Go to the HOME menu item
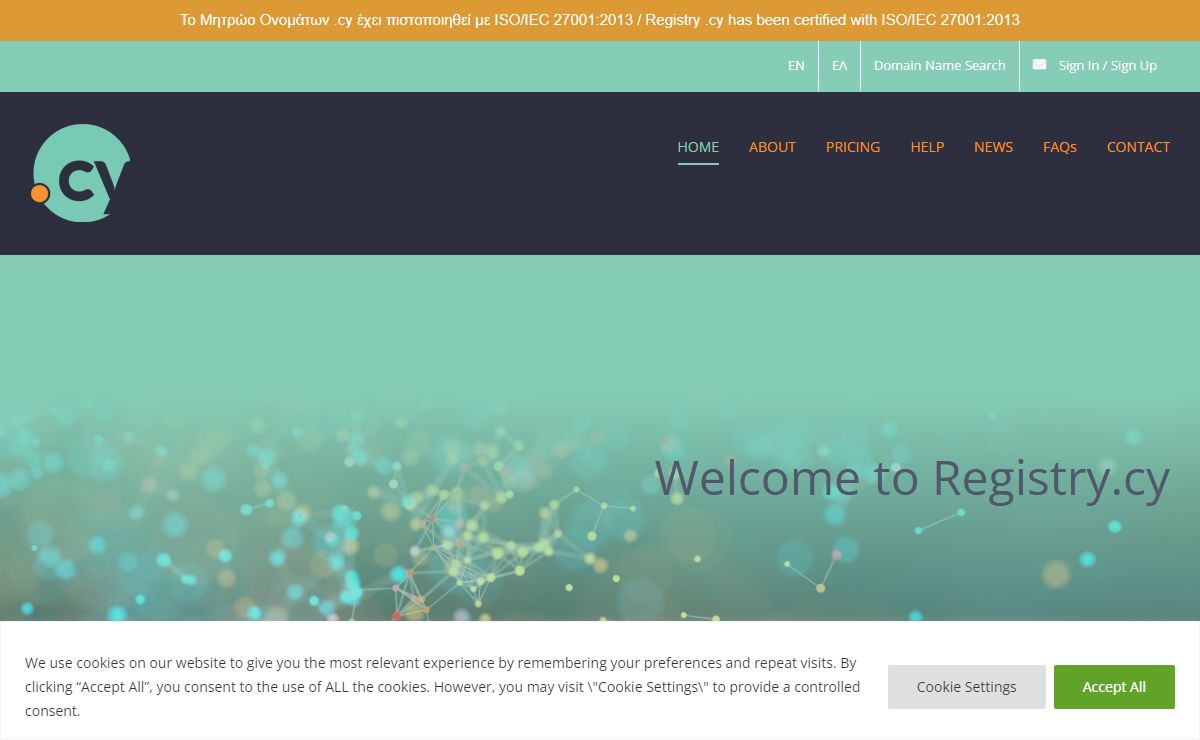 698,147
